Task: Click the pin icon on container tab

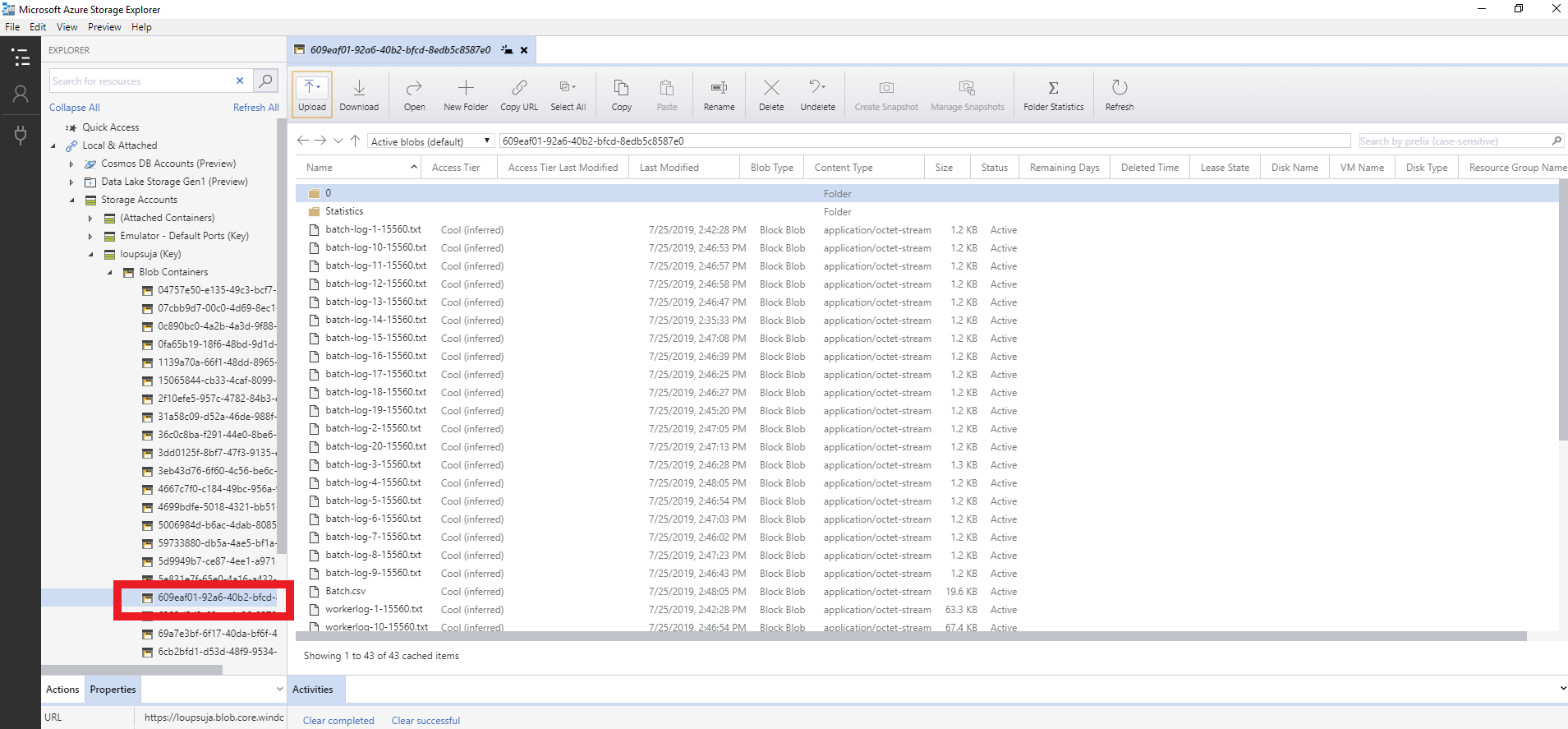Action: [507, 50]
